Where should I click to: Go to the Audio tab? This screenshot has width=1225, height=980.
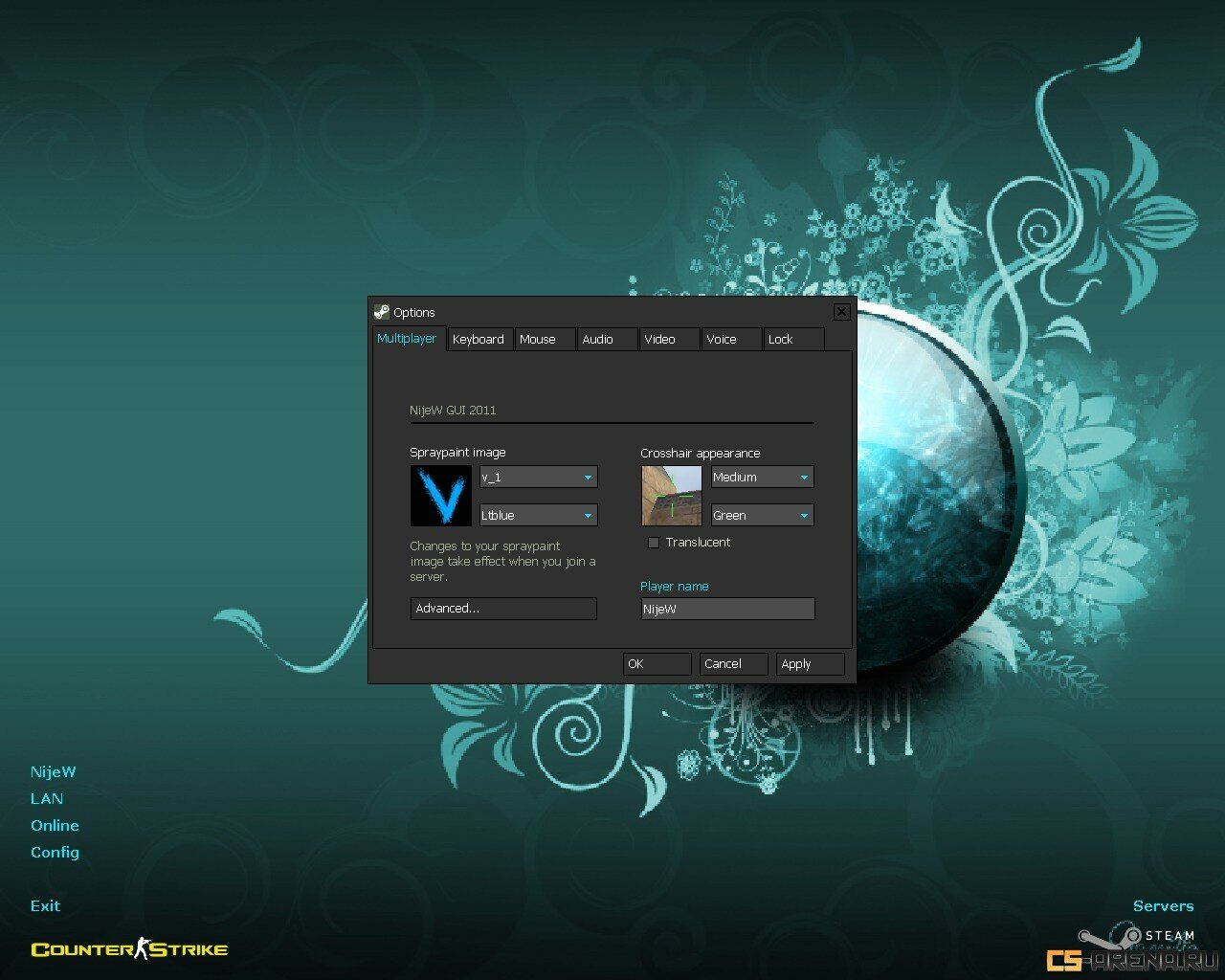click(x=598, y=340)
